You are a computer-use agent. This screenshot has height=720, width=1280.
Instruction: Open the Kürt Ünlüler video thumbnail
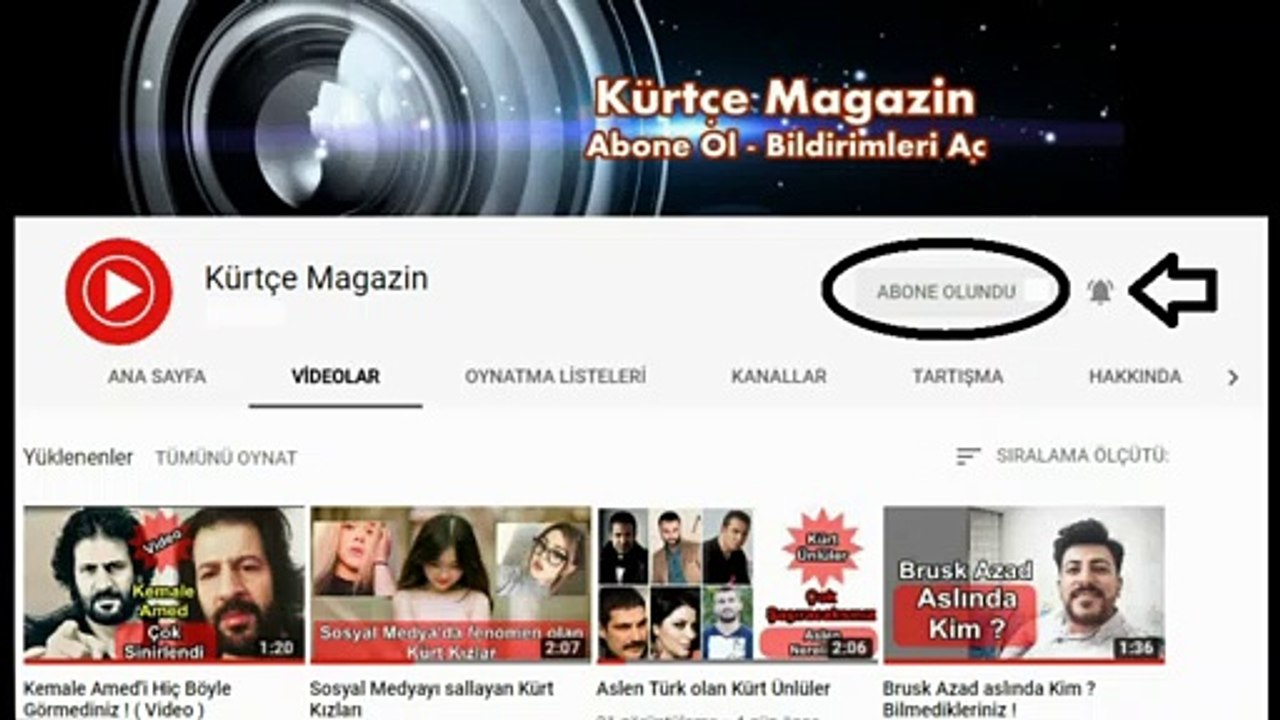(737, 584)
